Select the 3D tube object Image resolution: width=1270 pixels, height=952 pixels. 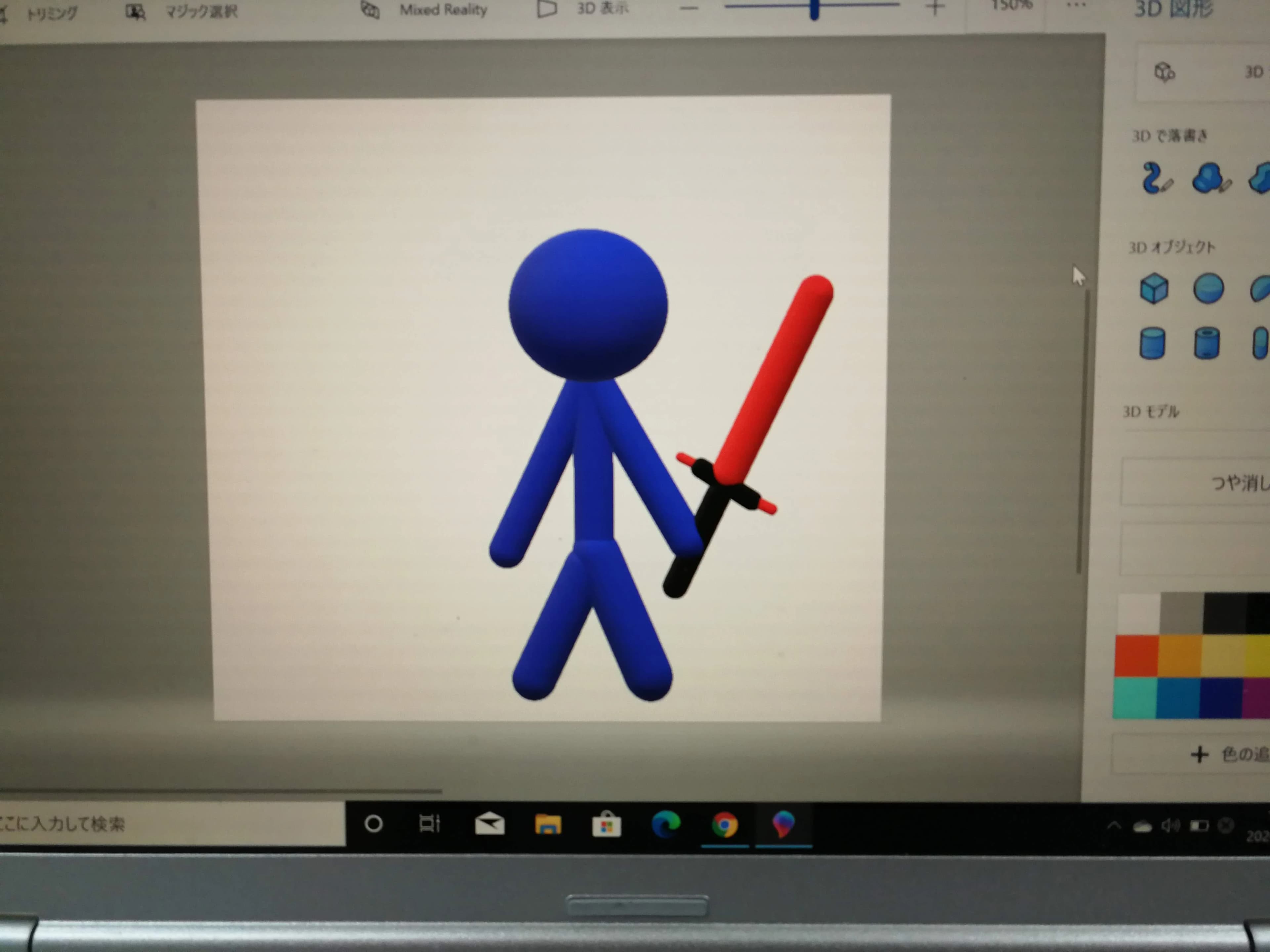click(x=1206, y=343)
